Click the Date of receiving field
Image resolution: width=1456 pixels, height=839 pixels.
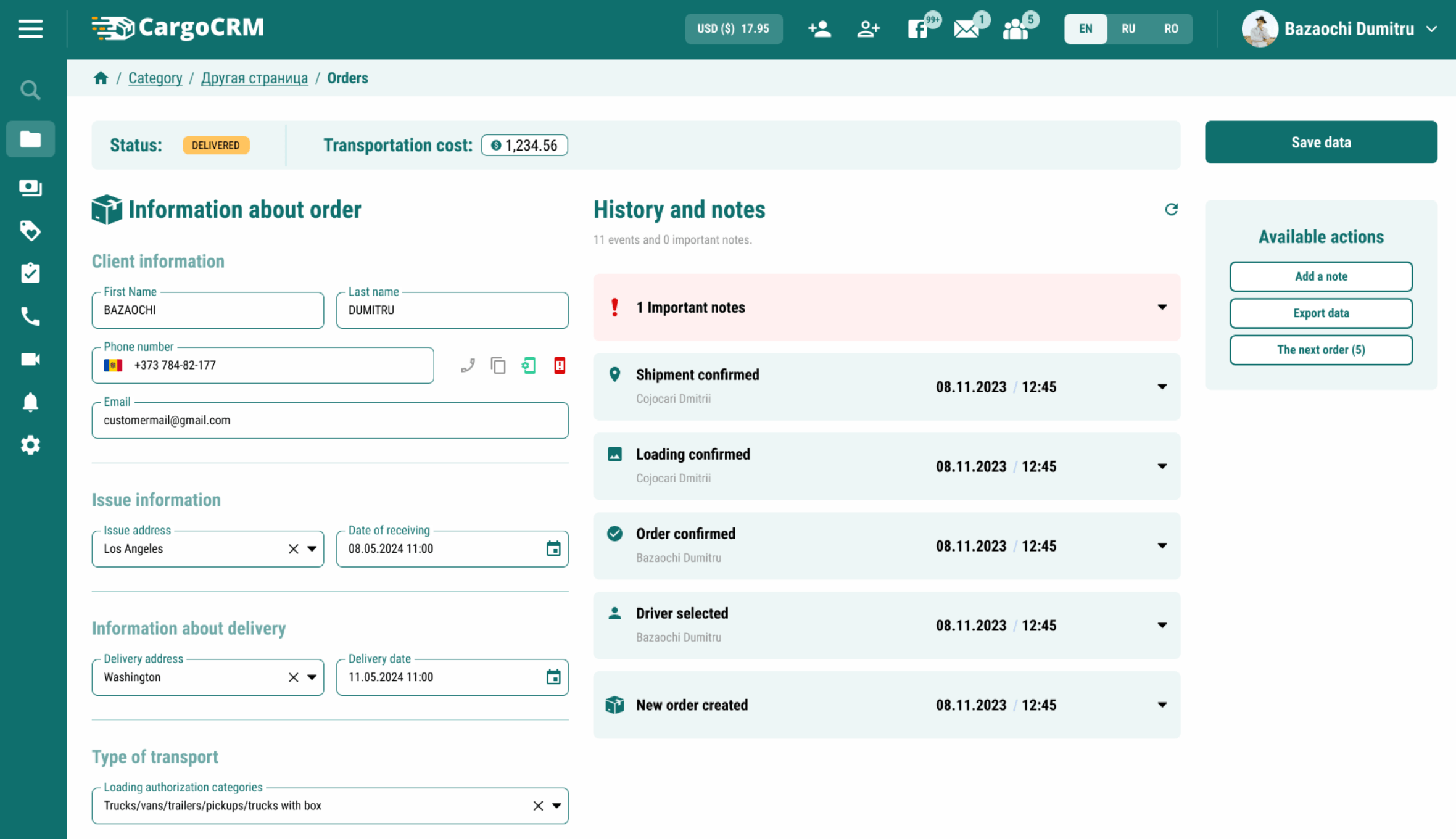452,548
